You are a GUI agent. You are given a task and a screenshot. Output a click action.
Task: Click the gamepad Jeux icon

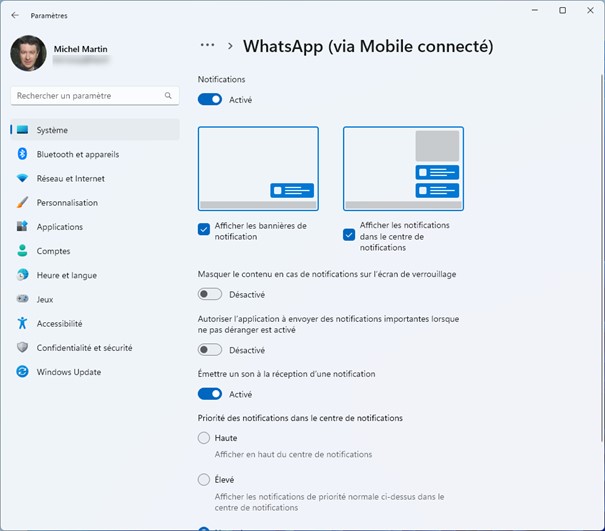[x=22, y=299]
